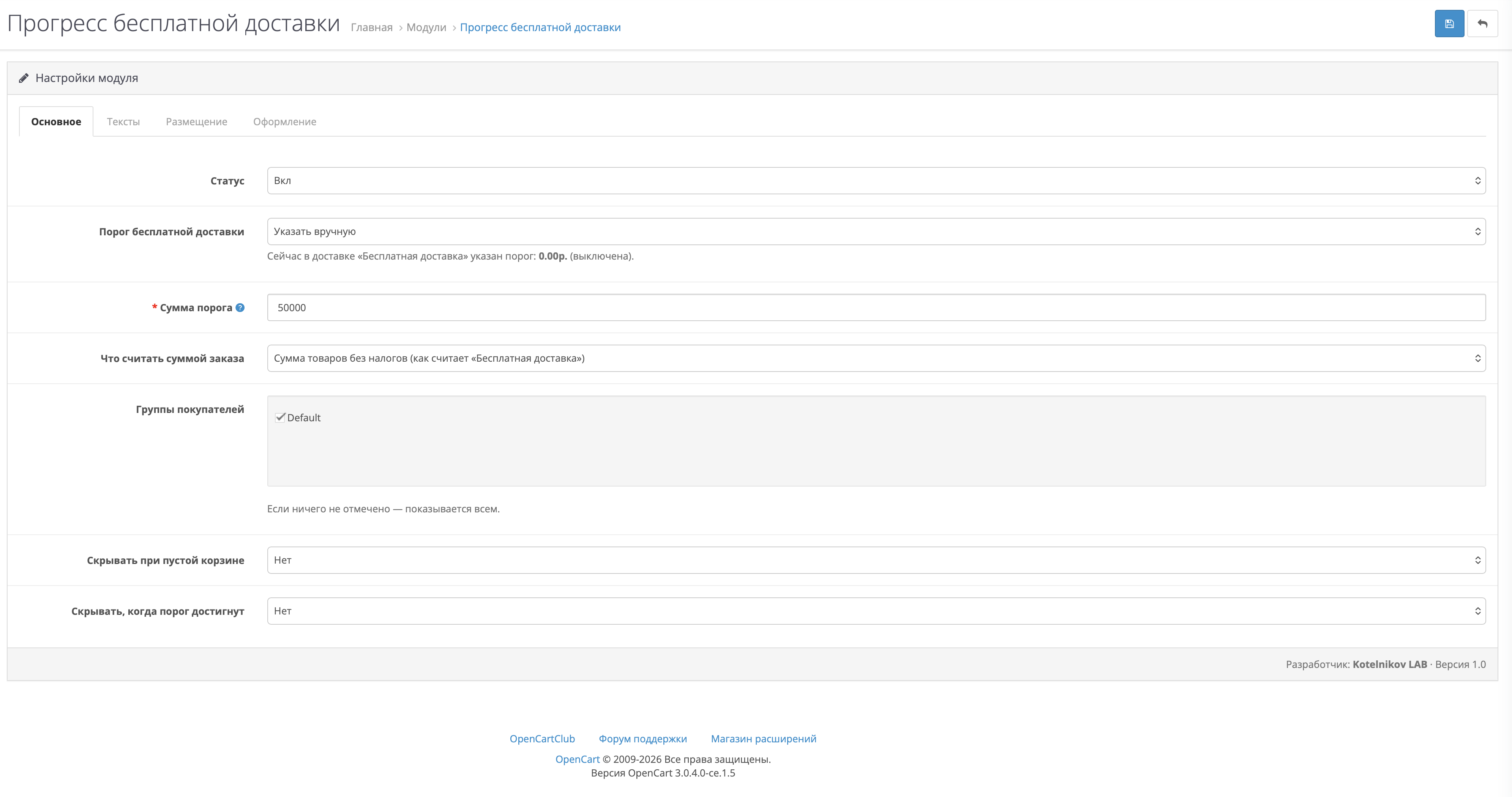
Task: Open the Магазин расширений link
Action: 764,739
